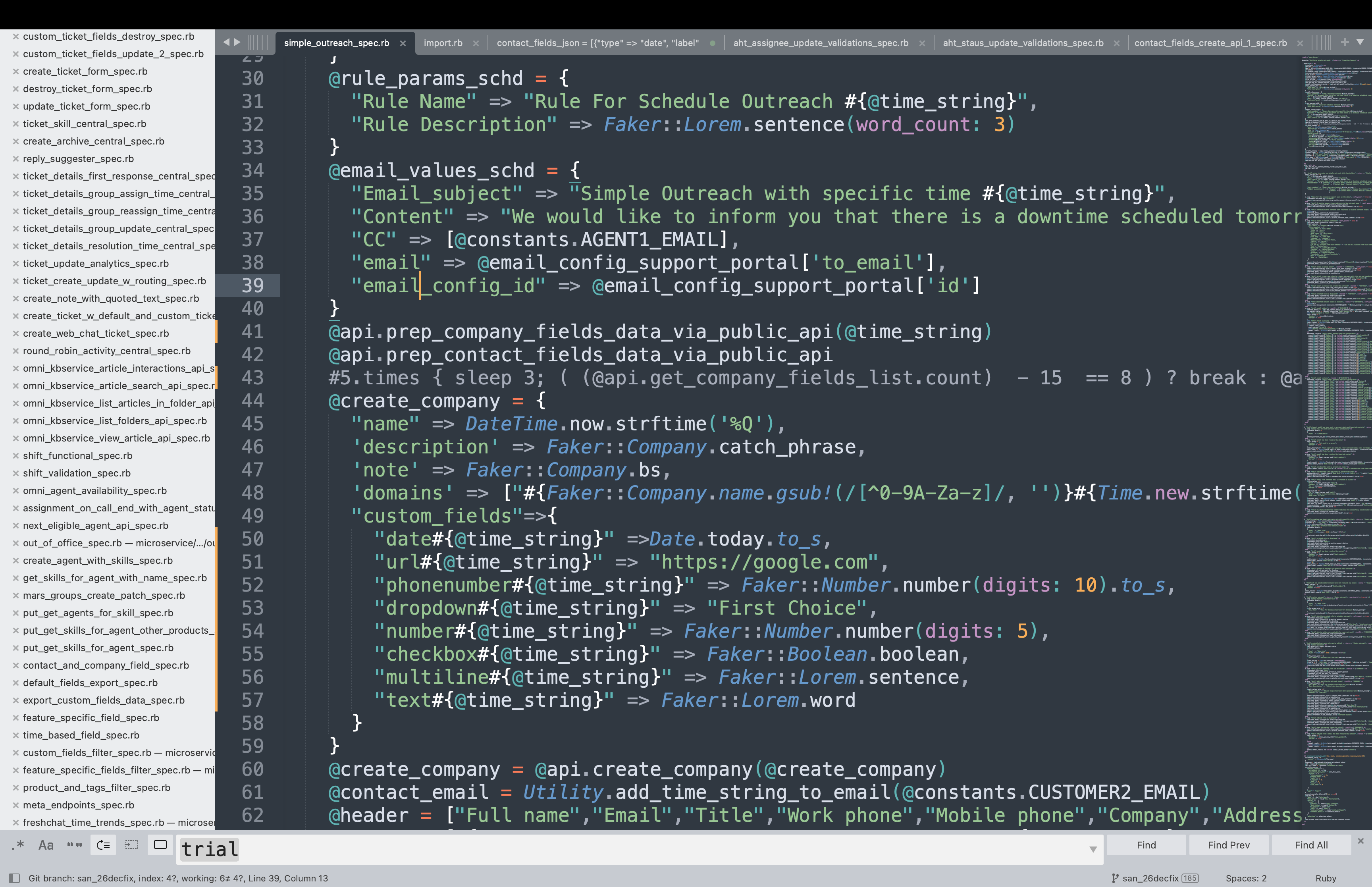Open Ruby syntax selector in status bar
The width and height of the screenshot is (1372, 887).
click(x=1326, y=878)
